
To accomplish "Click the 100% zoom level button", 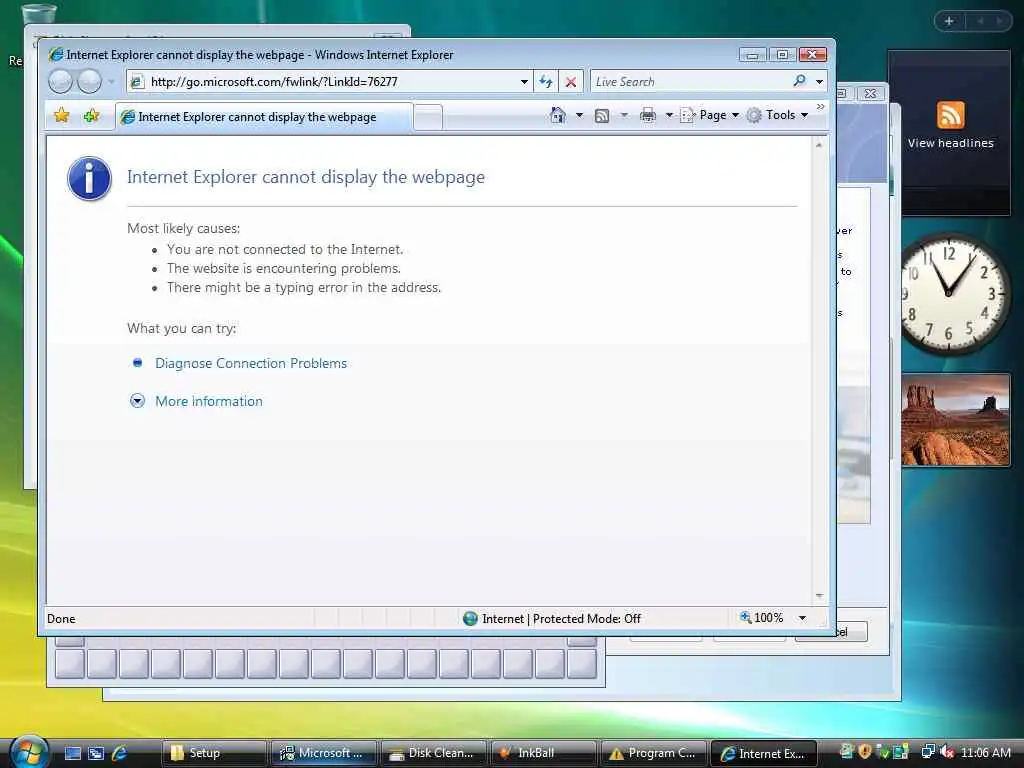I will point(761,618).
